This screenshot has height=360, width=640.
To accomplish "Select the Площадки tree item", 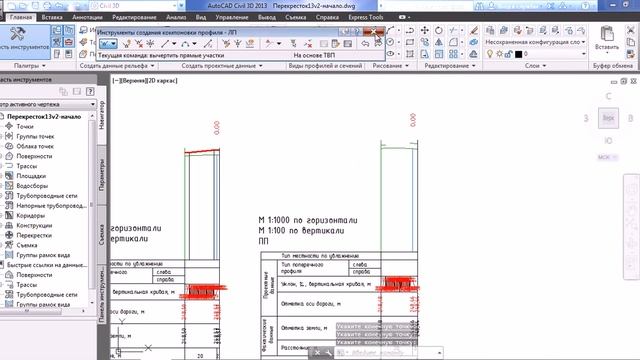I will click(31, 176).
